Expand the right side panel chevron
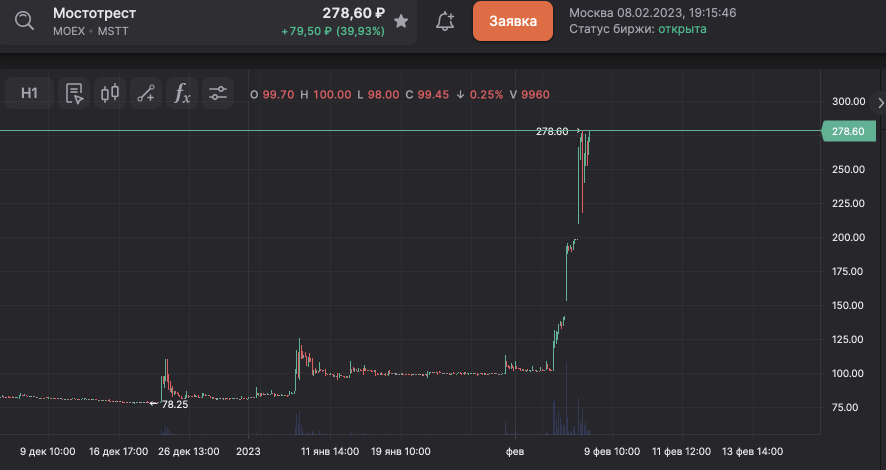 [x=880, y=103]
